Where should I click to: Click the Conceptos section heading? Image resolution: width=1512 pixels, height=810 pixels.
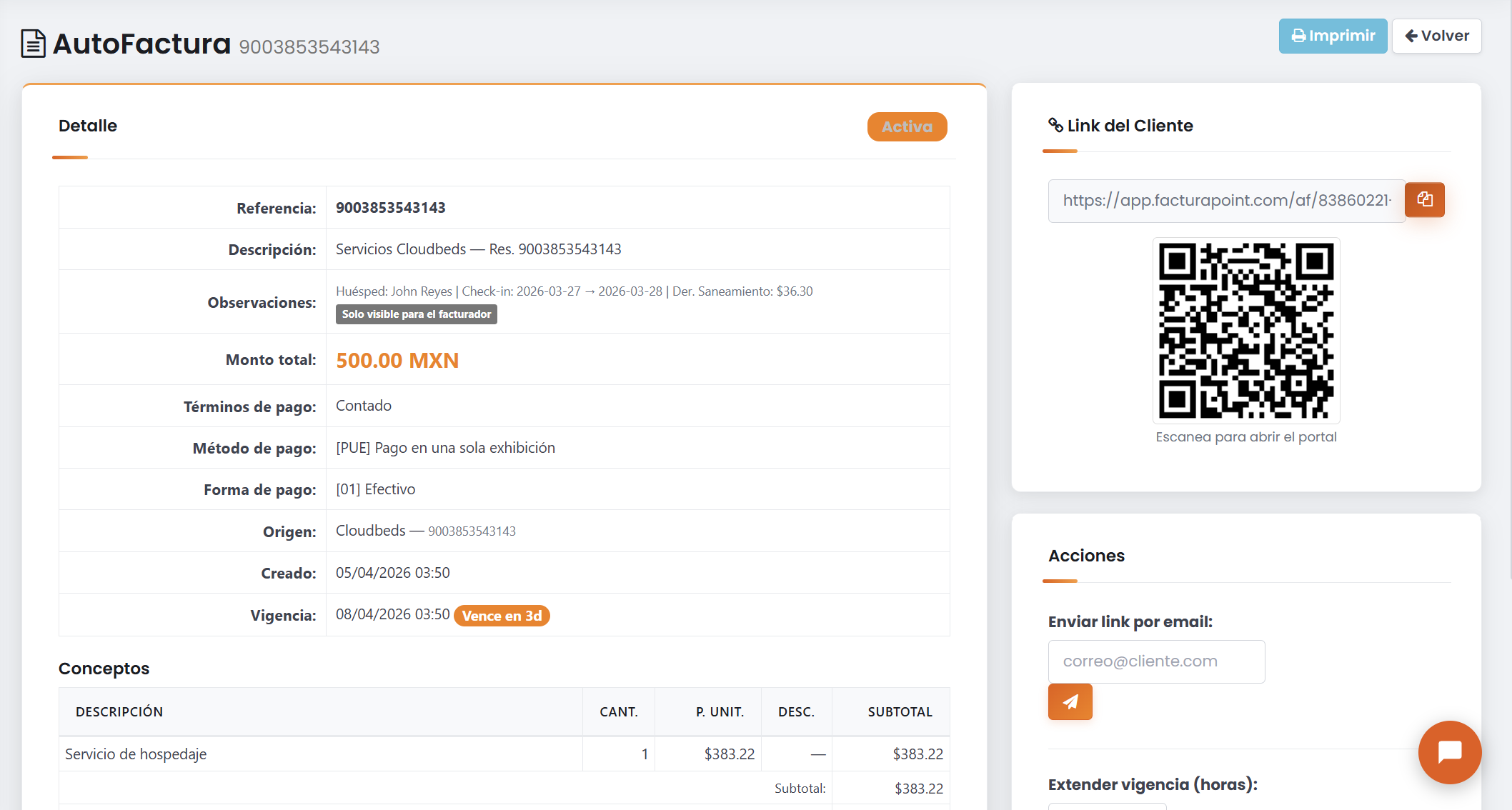pyautogui.click(x=104, y=669)
